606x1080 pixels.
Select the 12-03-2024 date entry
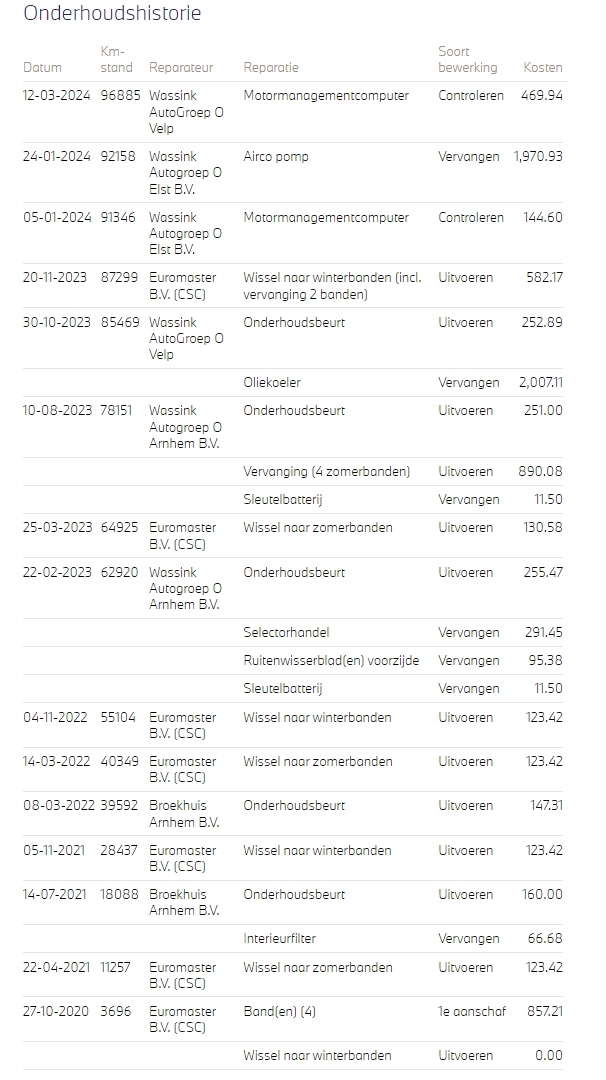tap(57, 96)
